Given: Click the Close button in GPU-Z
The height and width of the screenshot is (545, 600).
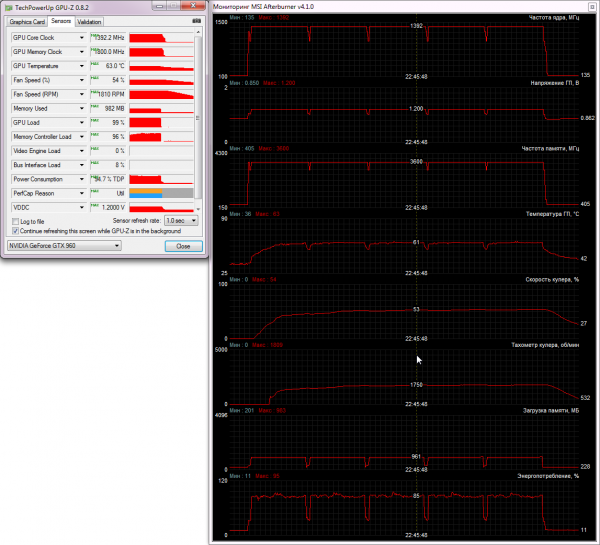Looking at the screenshot, I should coord(184,246).
